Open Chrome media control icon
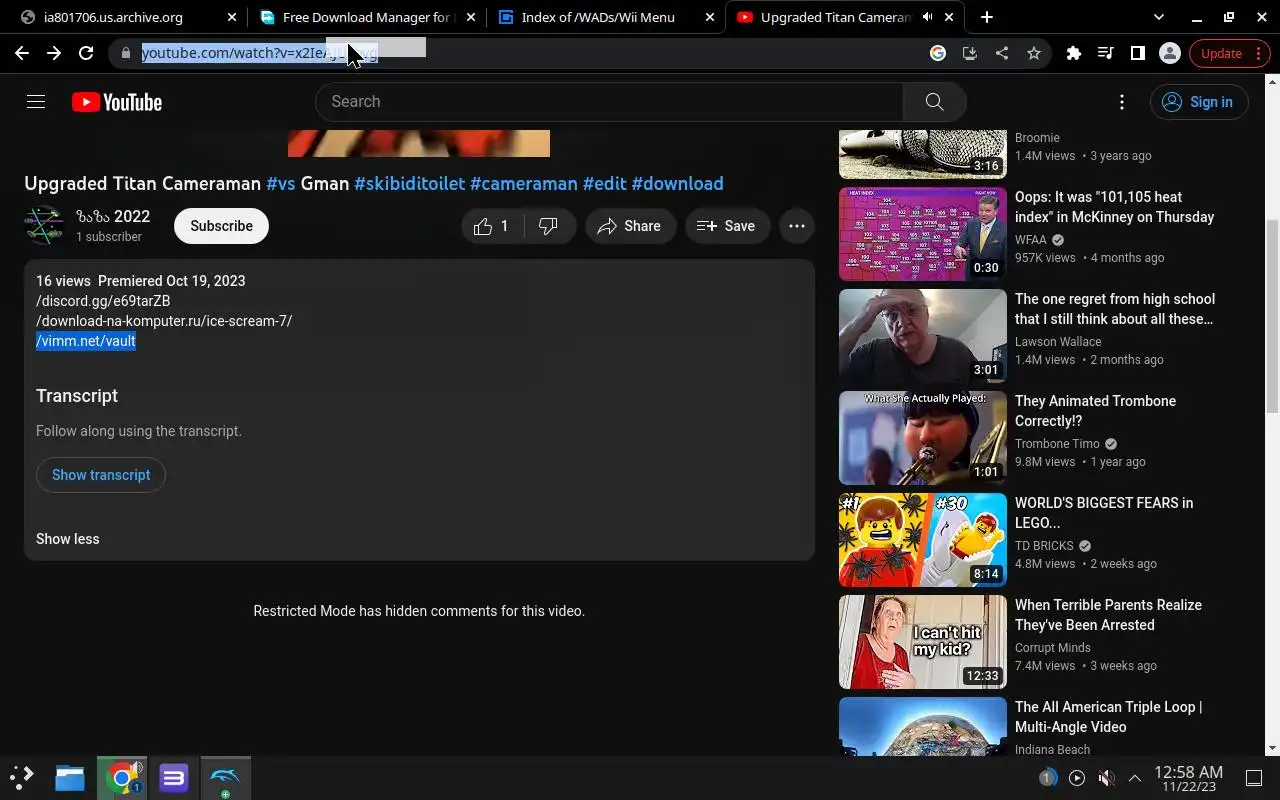The width and height of the screenshot is (1280, 800). coord(1106,53)
